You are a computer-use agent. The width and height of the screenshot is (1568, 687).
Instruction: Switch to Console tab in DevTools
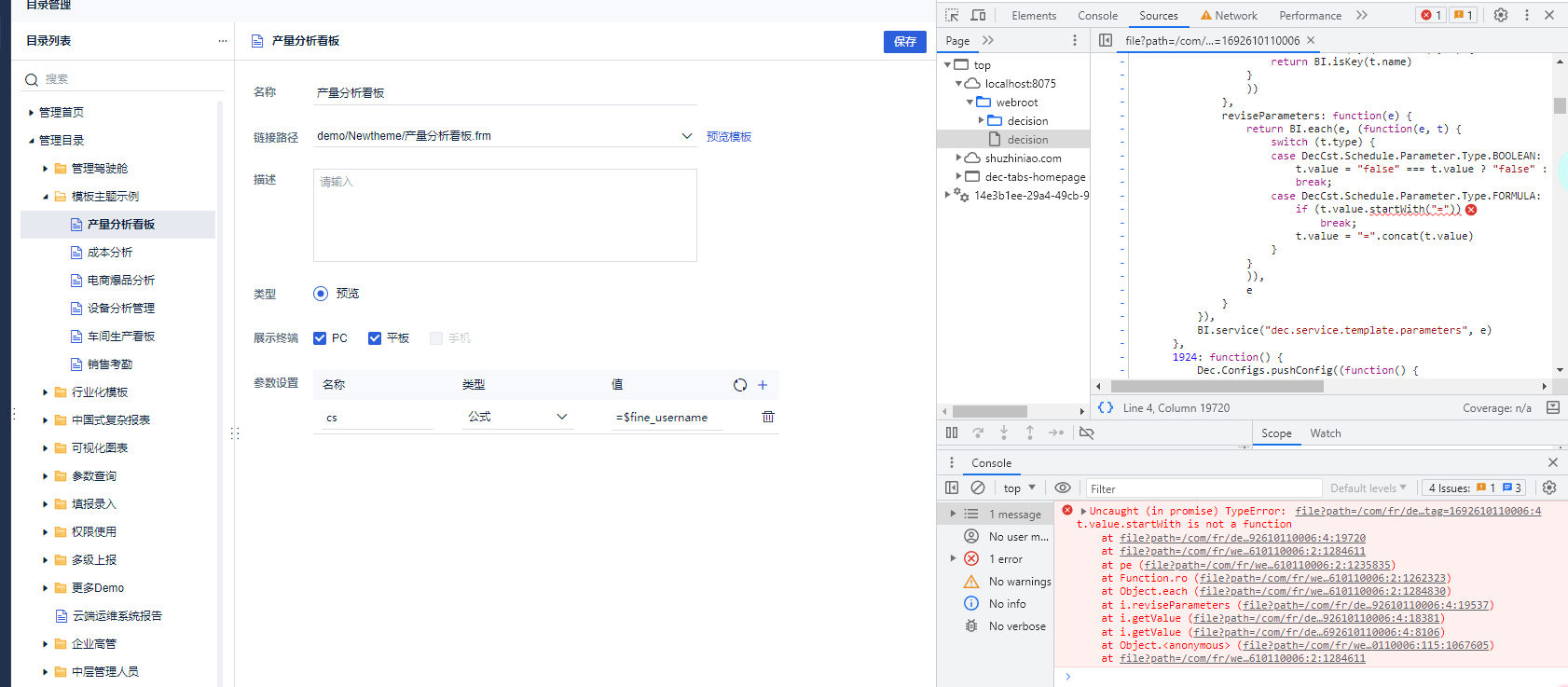1097,15
